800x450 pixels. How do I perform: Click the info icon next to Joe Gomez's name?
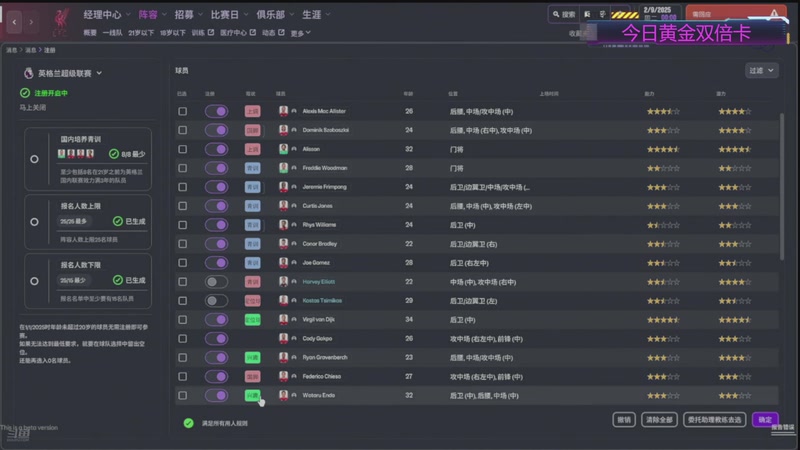294,263
